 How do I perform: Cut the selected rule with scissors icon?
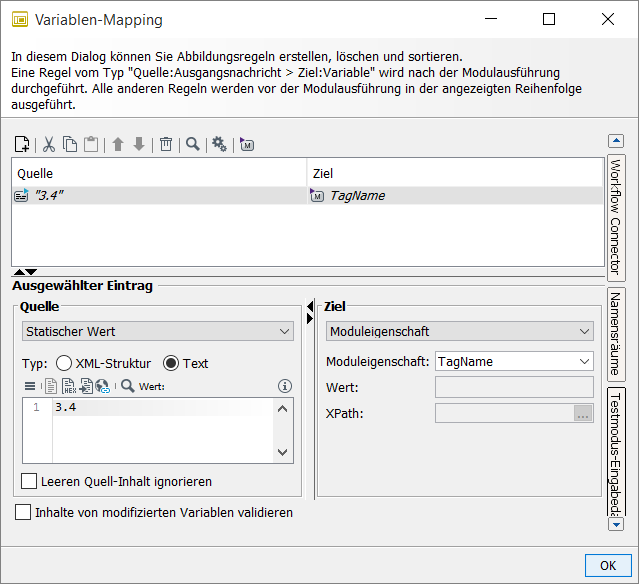(49, 144)
